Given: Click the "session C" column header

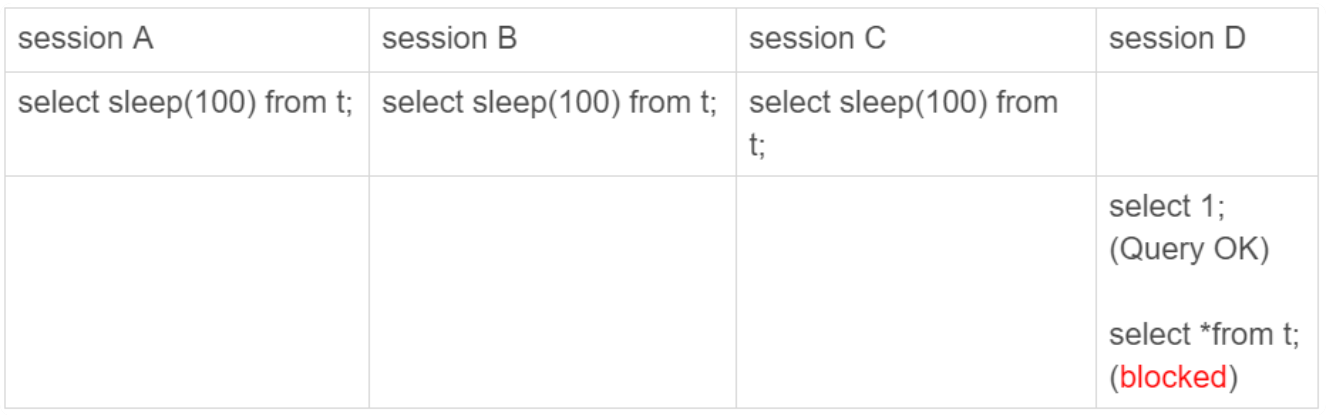Looking at the screenshot, I should pyautogui.click(x=817, y=40).
